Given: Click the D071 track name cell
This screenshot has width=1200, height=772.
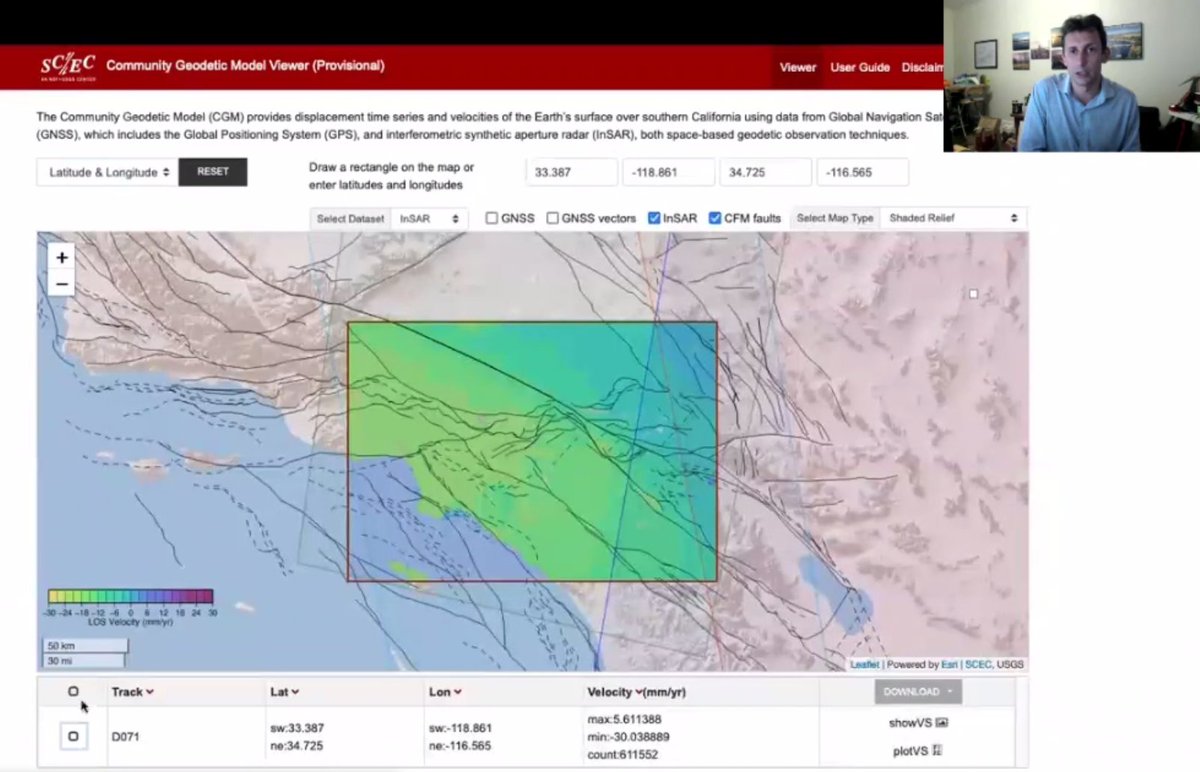Looking at the screenshot, I should tap(126, 737).
